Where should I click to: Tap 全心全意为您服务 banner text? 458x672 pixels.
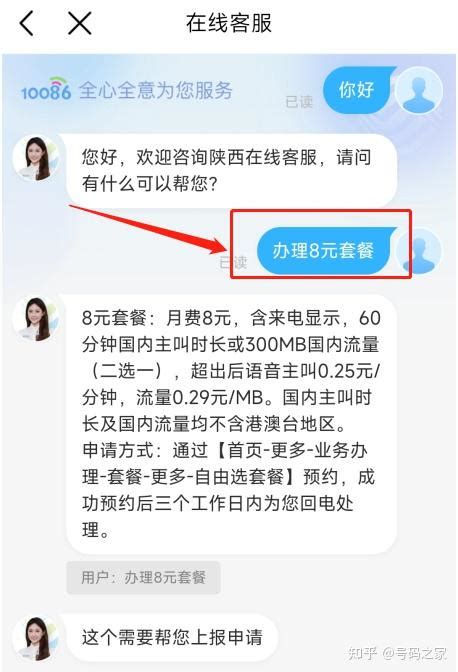click(x=156, y=90)
